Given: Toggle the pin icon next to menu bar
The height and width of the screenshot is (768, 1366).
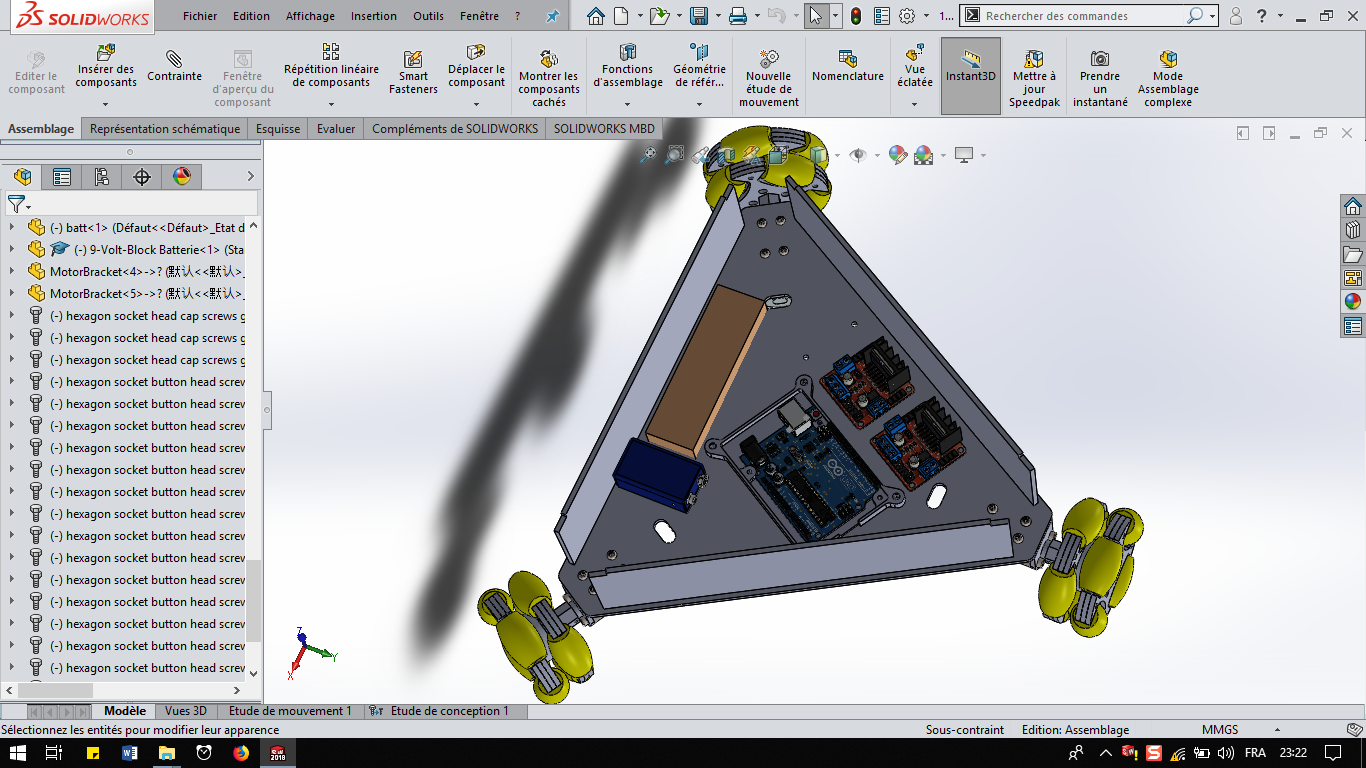Looking at the screenshot, I should pos(552,16).
